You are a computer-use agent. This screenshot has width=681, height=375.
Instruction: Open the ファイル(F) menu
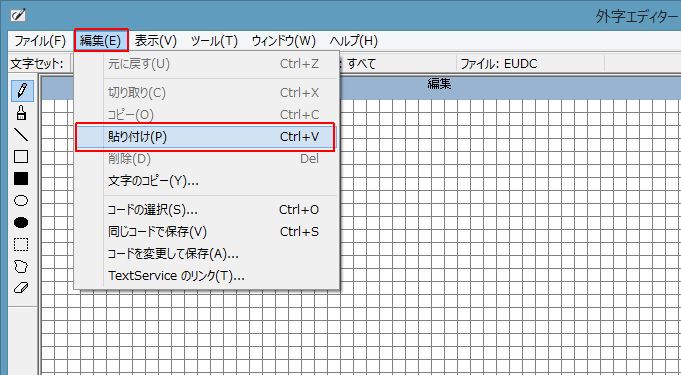click(40, 41)
